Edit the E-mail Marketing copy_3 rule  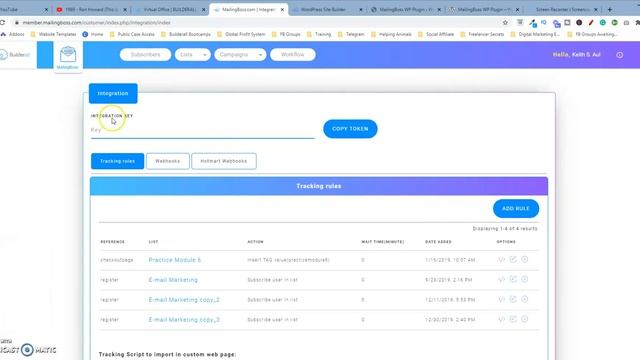[x=513, y=319]
